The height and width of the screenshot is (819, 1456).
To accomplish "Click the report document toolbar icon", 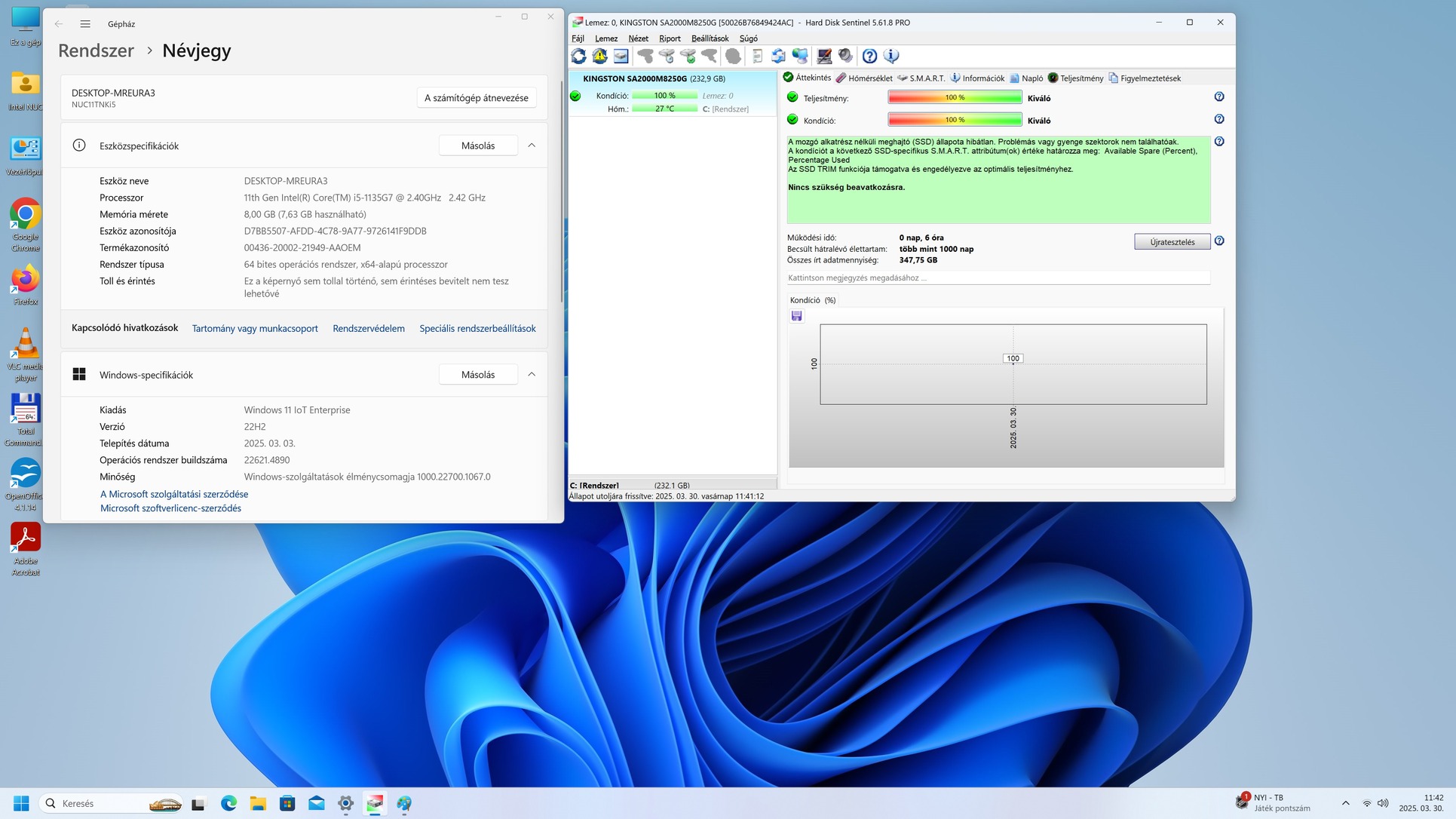I will (x=758, y=56).
